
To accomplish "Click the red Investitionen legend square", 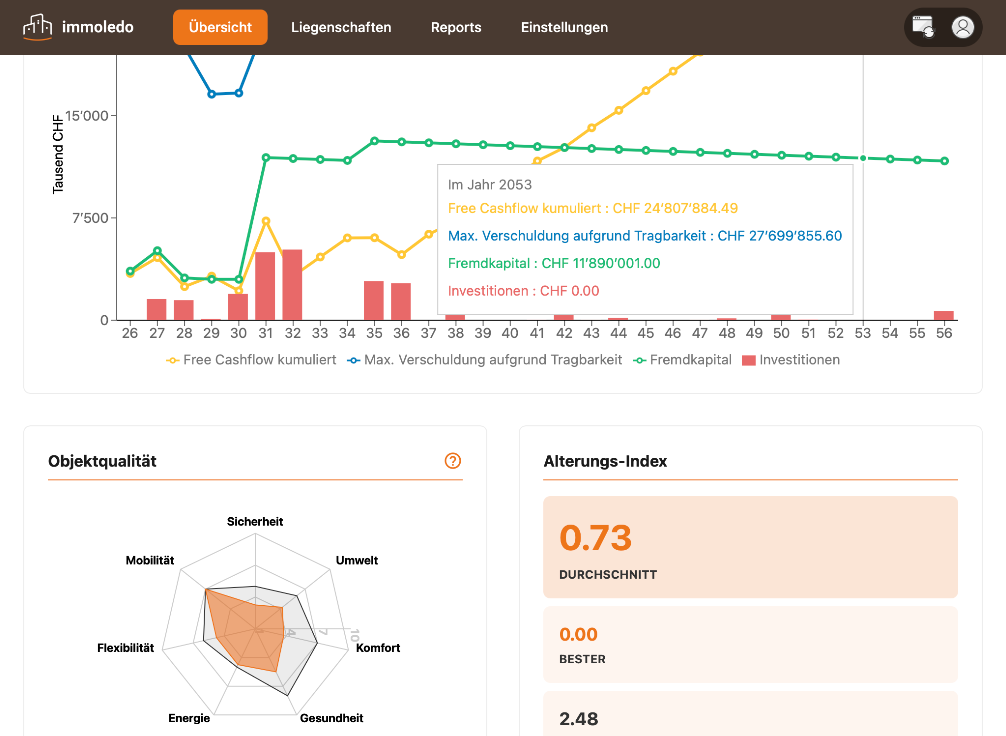I will pos(748,361).
